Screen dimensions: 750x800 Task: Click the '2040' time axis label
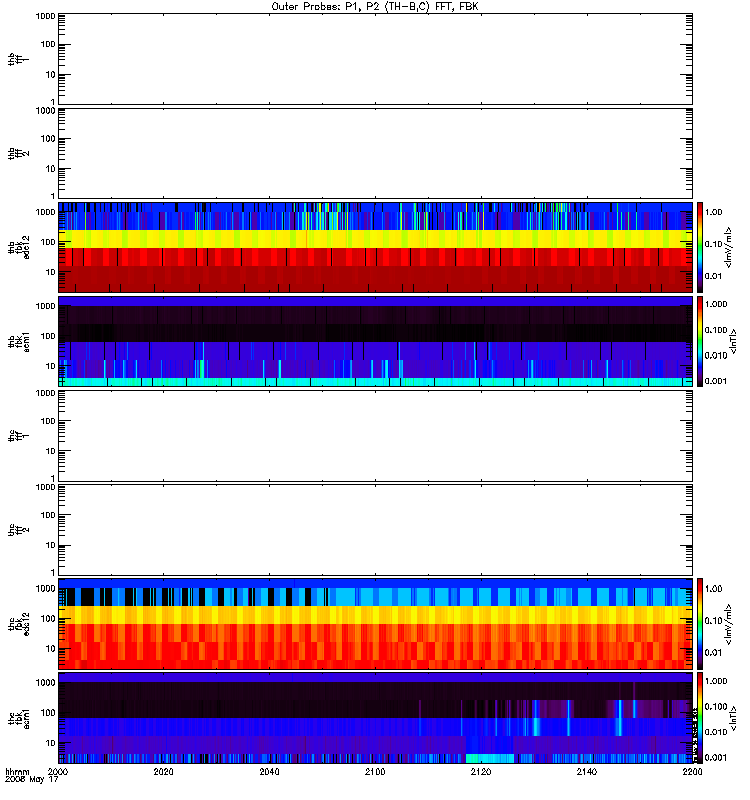tap(269, 771)
